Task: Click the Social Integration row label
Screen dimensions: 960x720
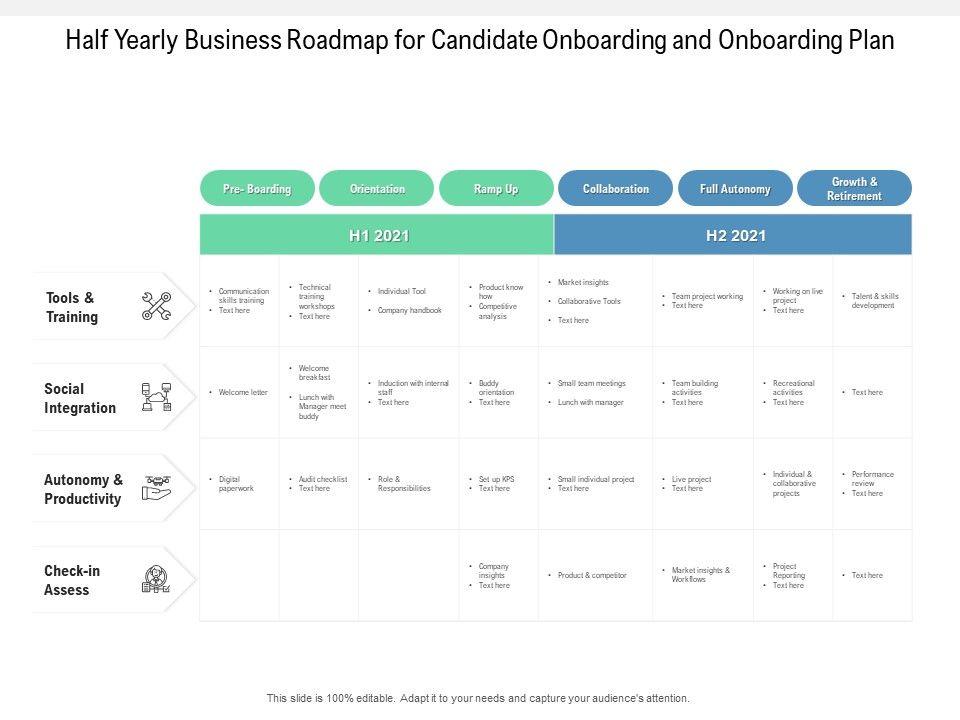Action: click(80, 398)
